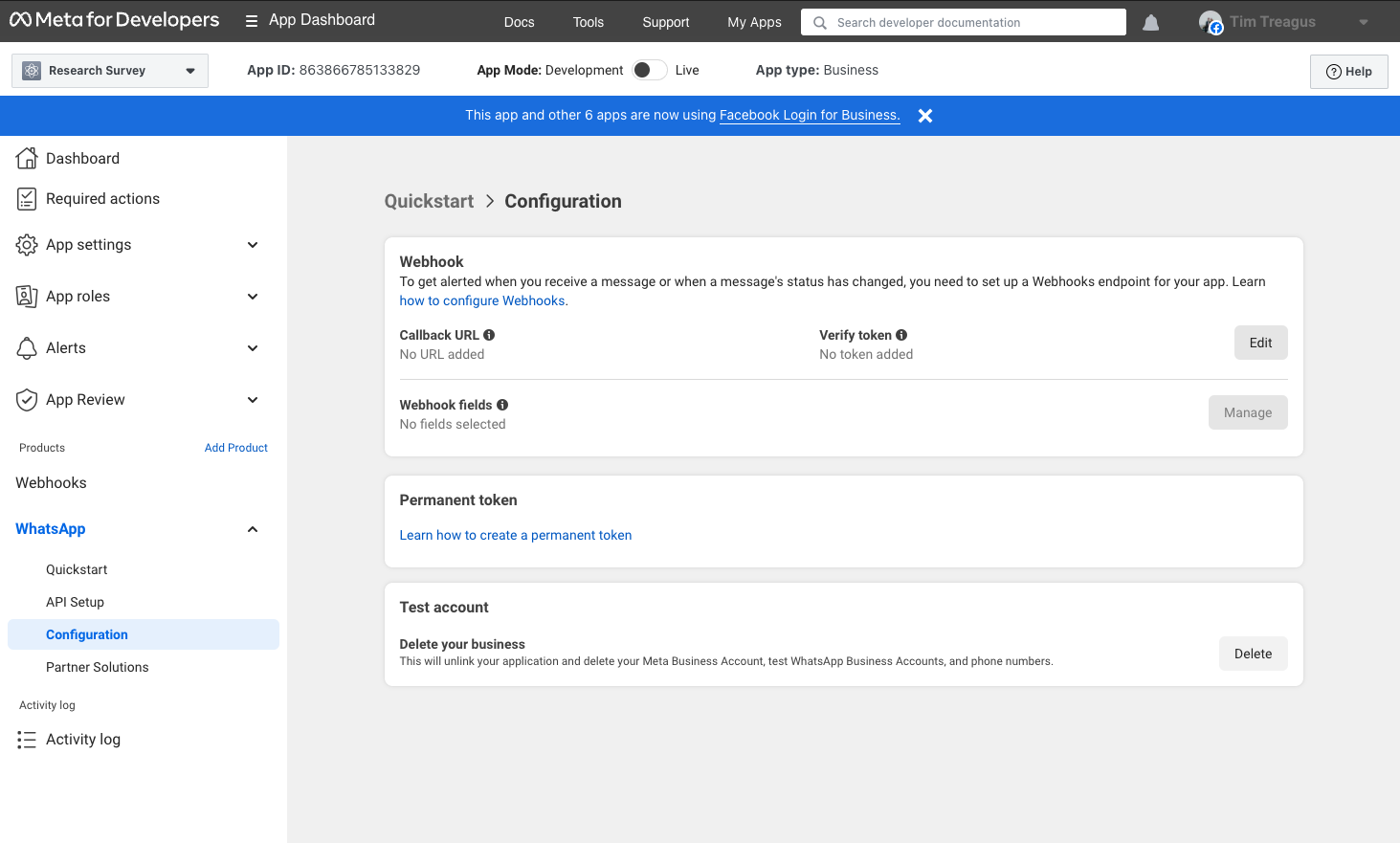Click the Meta for Developers logo

click(x=114, y=20)
